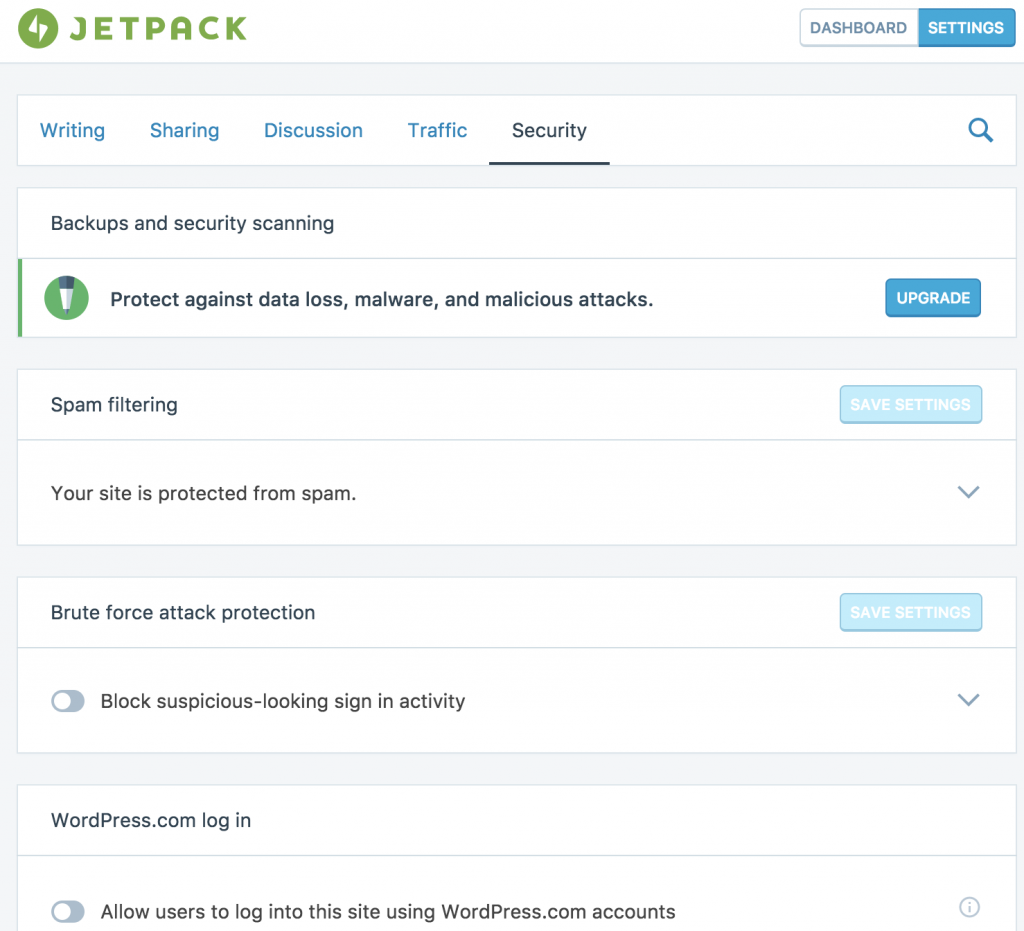Open the Sharing settings tab
This screenshot has height=931, width=1024.
point(184,131)
